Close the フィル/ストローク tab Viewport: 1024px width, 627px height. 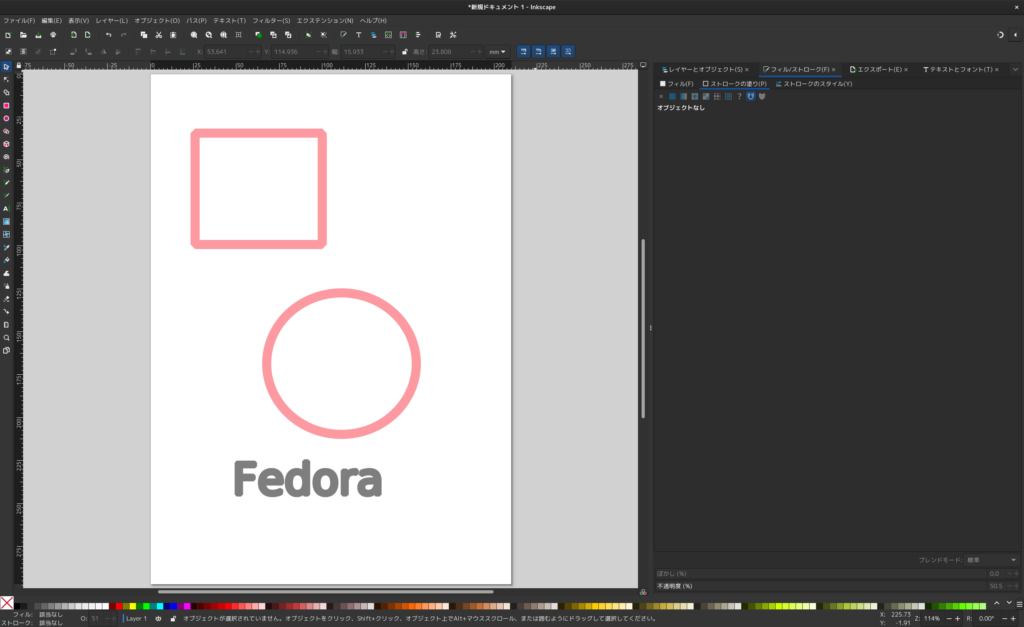pyautogui.click(x=833, y=69)
